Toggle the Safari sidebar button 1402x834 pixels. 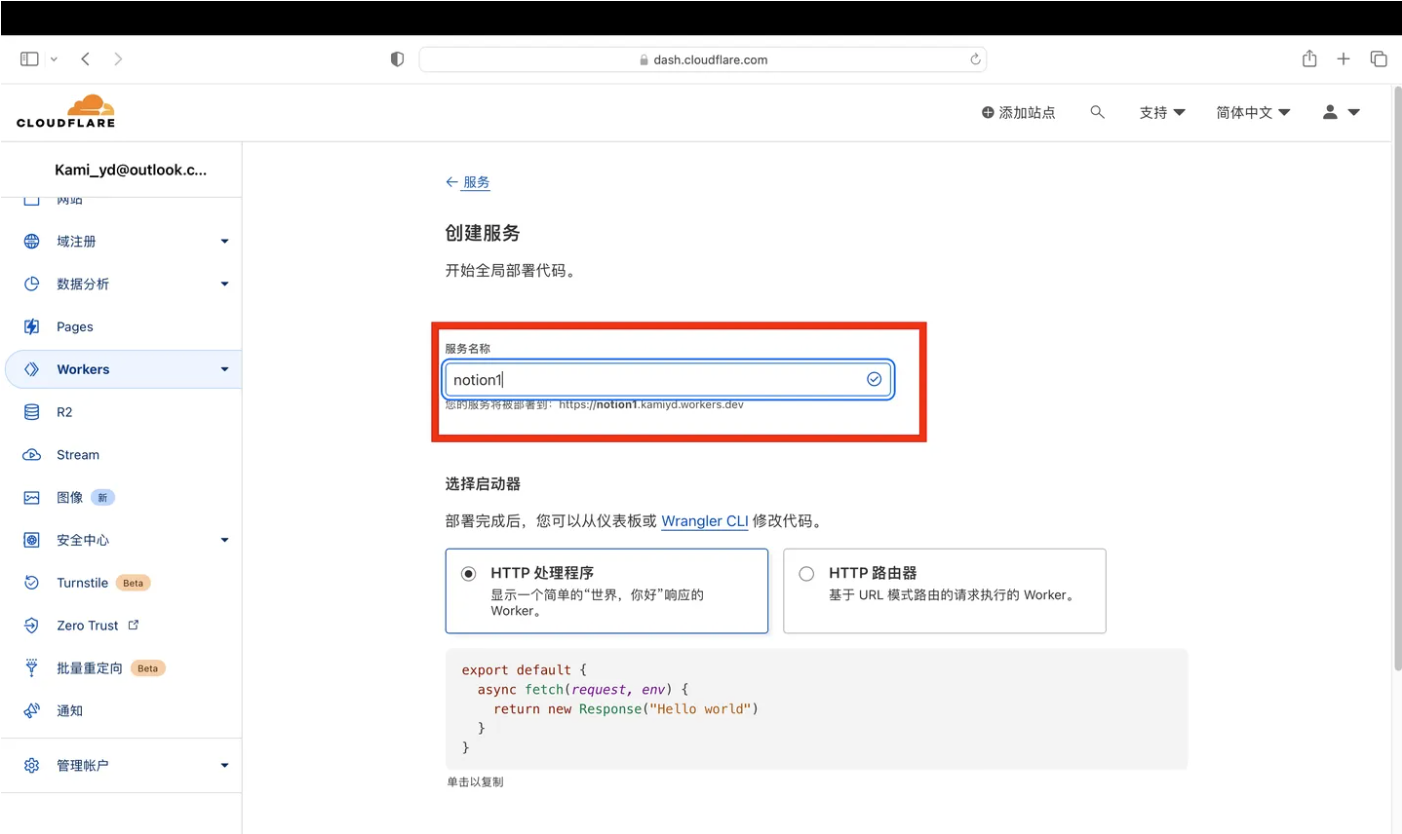[29, 59]
